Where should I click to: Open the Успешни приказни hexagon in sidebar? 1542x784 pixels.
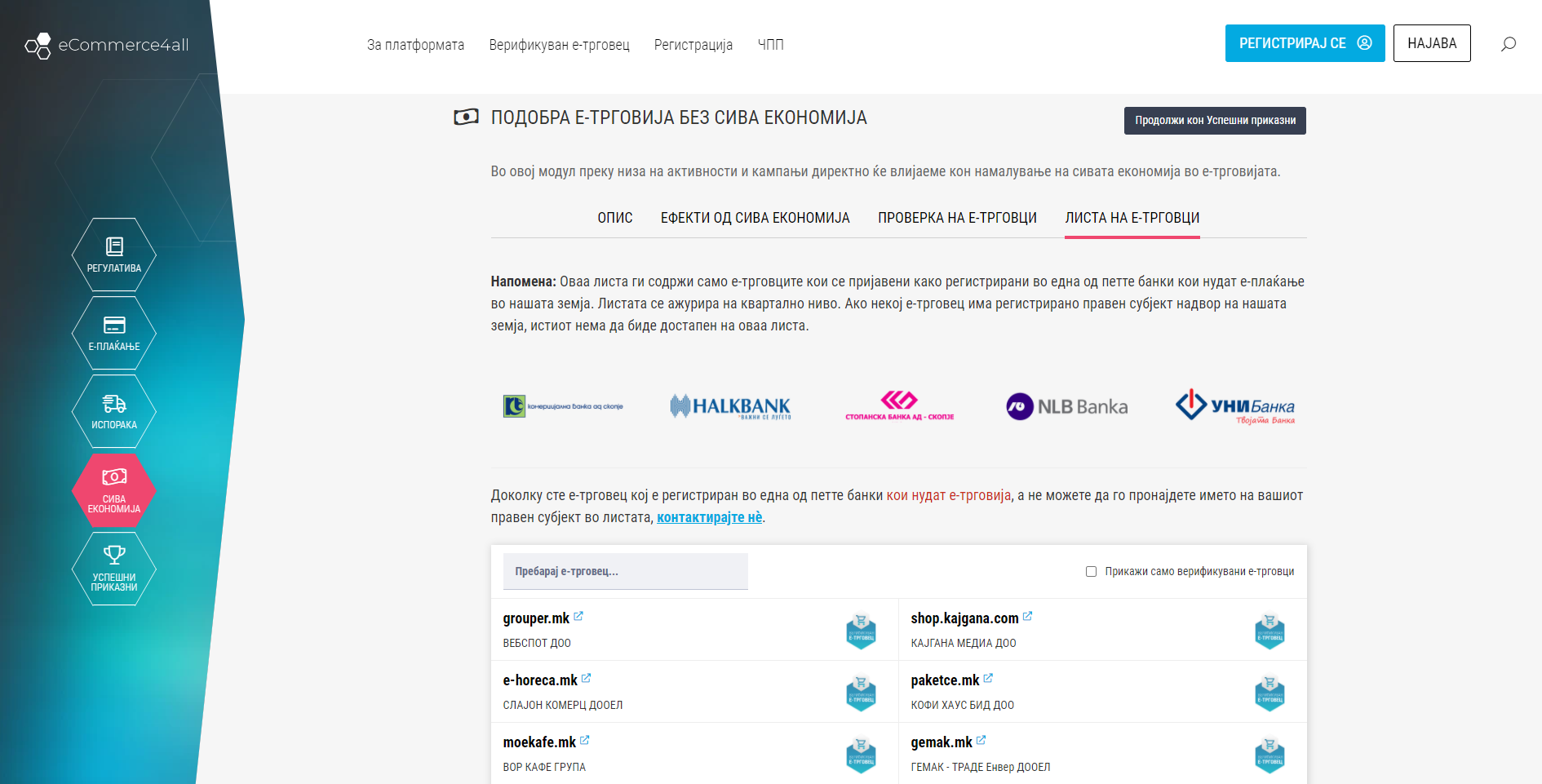pyautogui.click(x=114, y=569)
